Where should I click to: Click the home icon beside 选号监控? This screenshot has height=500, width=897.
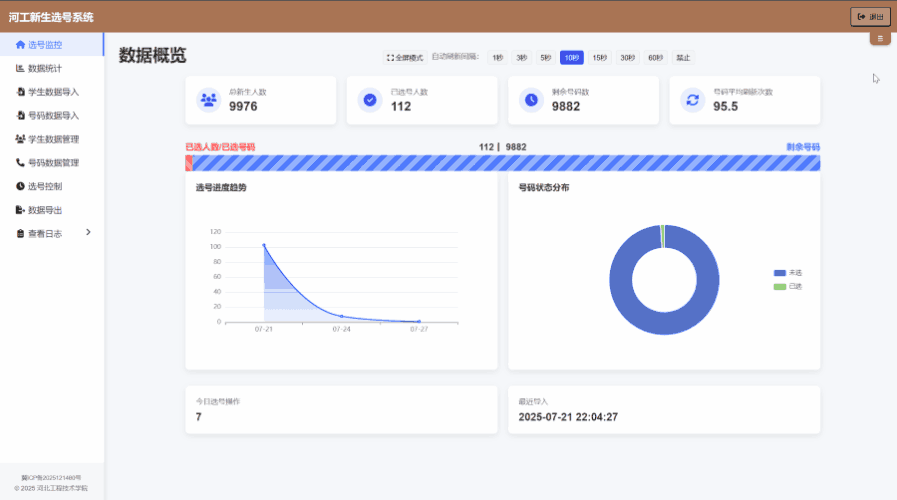click(20, 45)
